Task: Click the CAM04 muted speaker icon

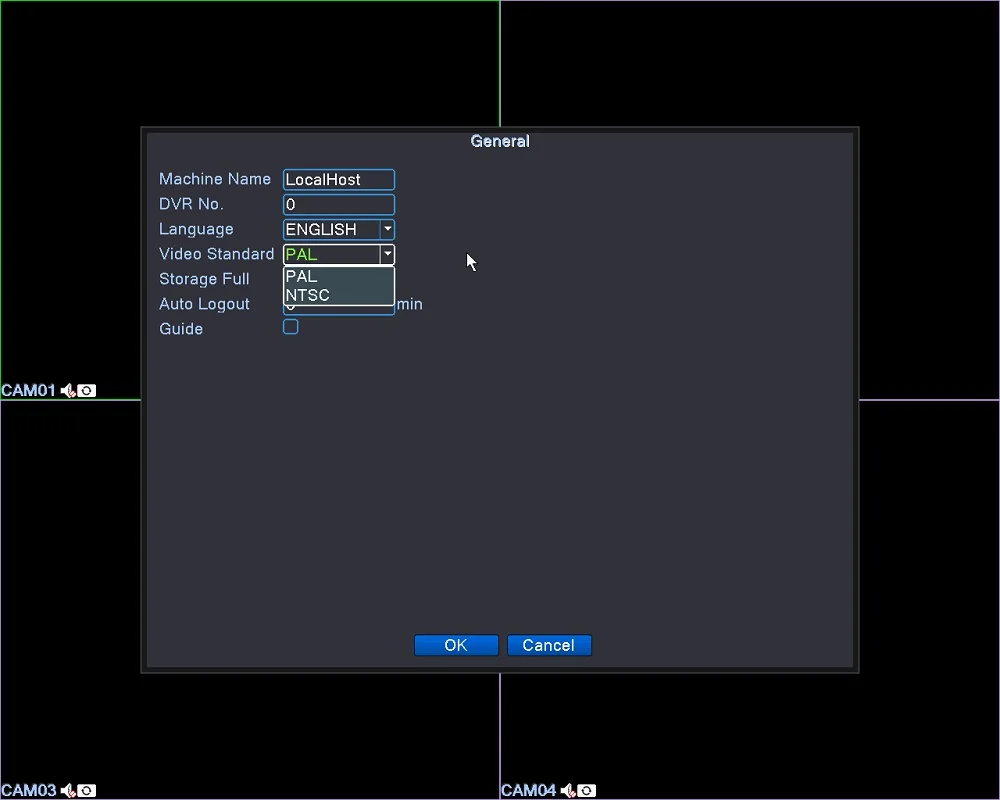Action: tap(568, 791)
